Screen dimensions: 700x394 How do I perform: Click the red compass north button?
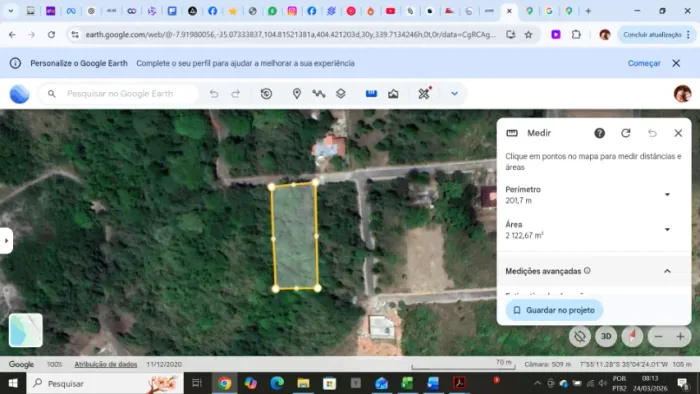632,336
